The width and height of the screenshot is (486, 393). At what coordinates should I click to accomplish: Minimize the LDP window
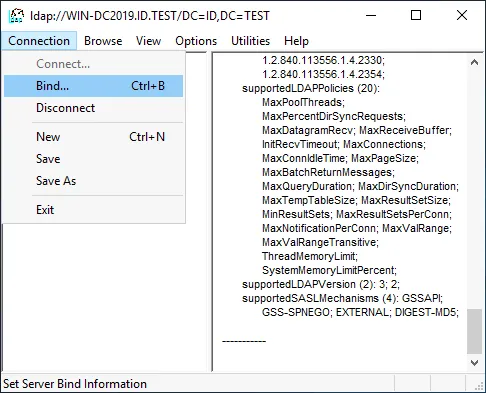371,15
